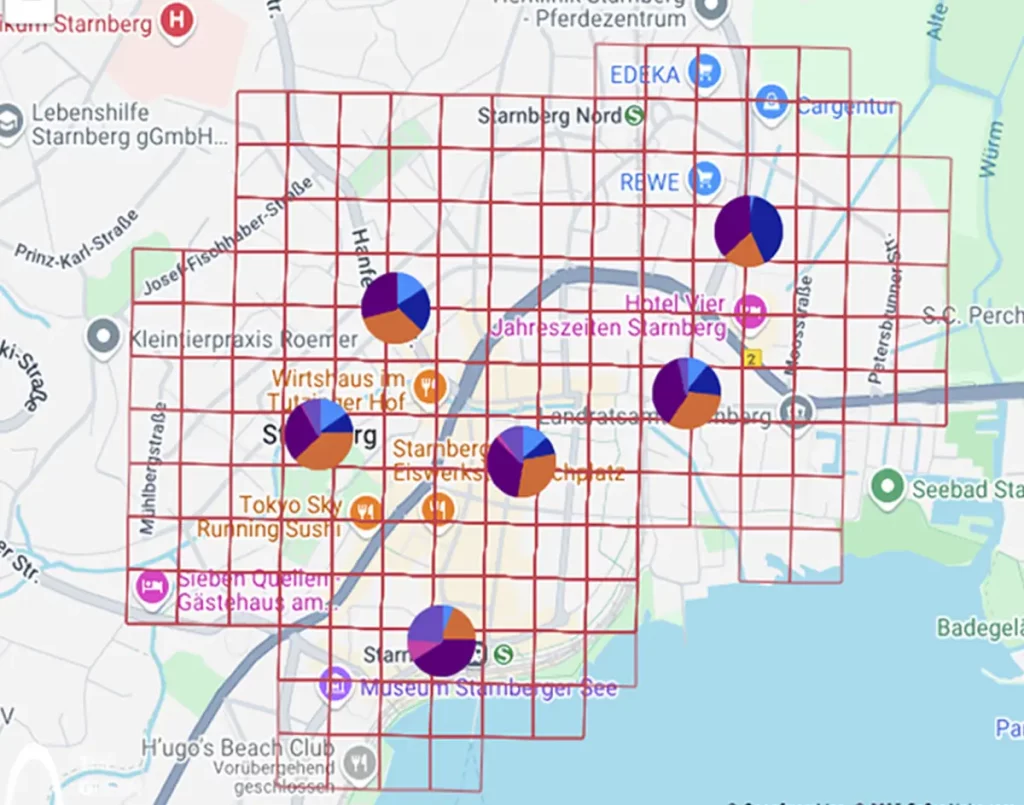Open the REWE supermarket cart icon
Screen dimensions: 1024x805
(704, 179)
